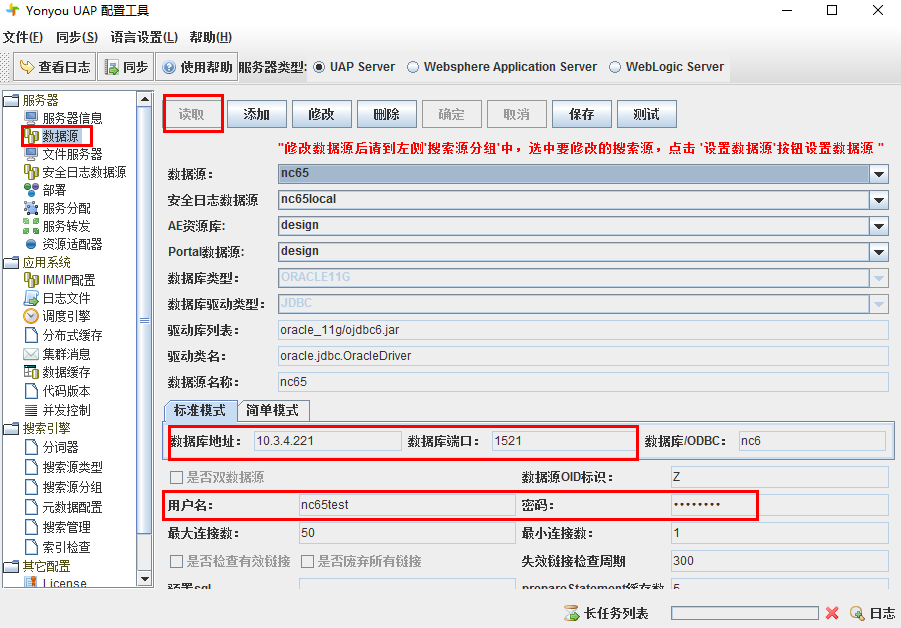Open 代码版本 document icon
Viewport: 901px width, 628px height.
[x=31, y=391]
